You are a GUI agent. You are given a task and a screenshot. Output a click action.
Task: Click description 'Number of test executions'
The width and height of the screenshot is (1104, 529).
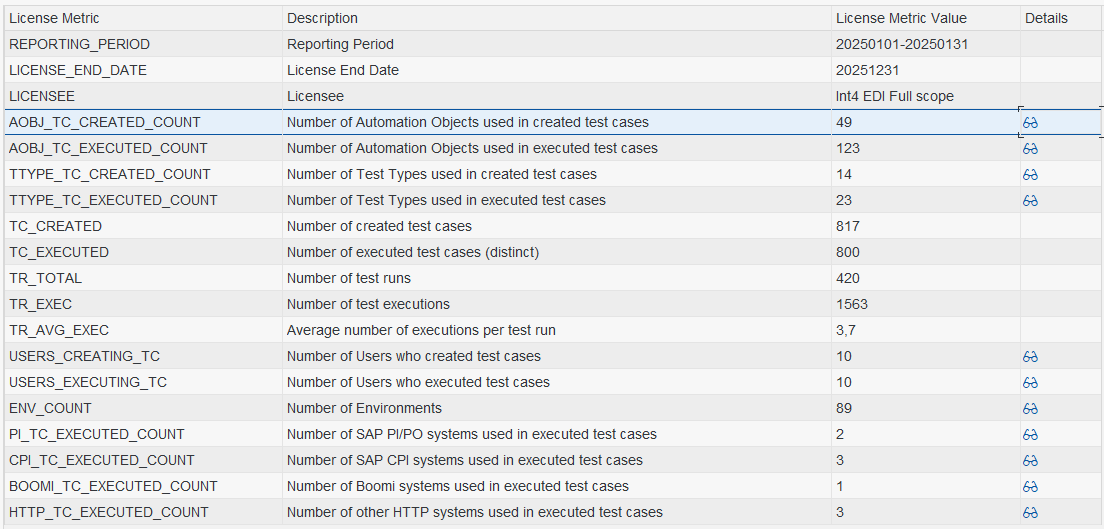(368, 305)
